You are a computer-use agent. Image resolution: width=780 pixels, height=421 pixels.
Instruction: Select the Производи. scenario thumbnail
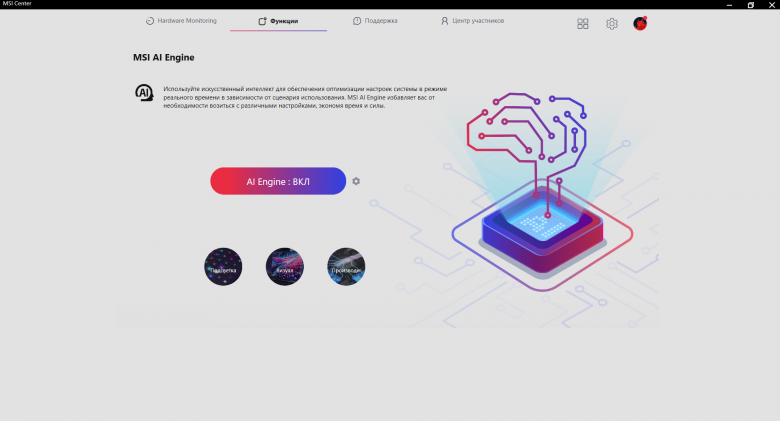pyautogui.click(x=346, y=267)
